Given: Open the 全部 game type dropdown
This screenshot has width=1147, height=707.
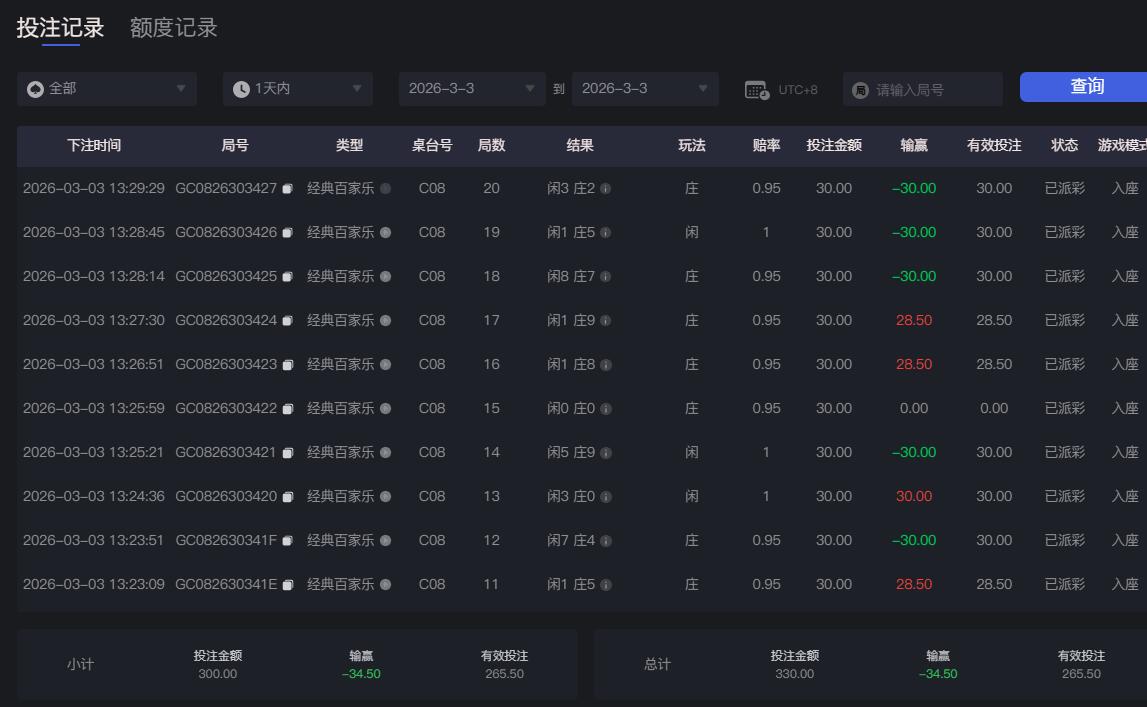Looking at the screenshot, I should click(x=105, y=88).
